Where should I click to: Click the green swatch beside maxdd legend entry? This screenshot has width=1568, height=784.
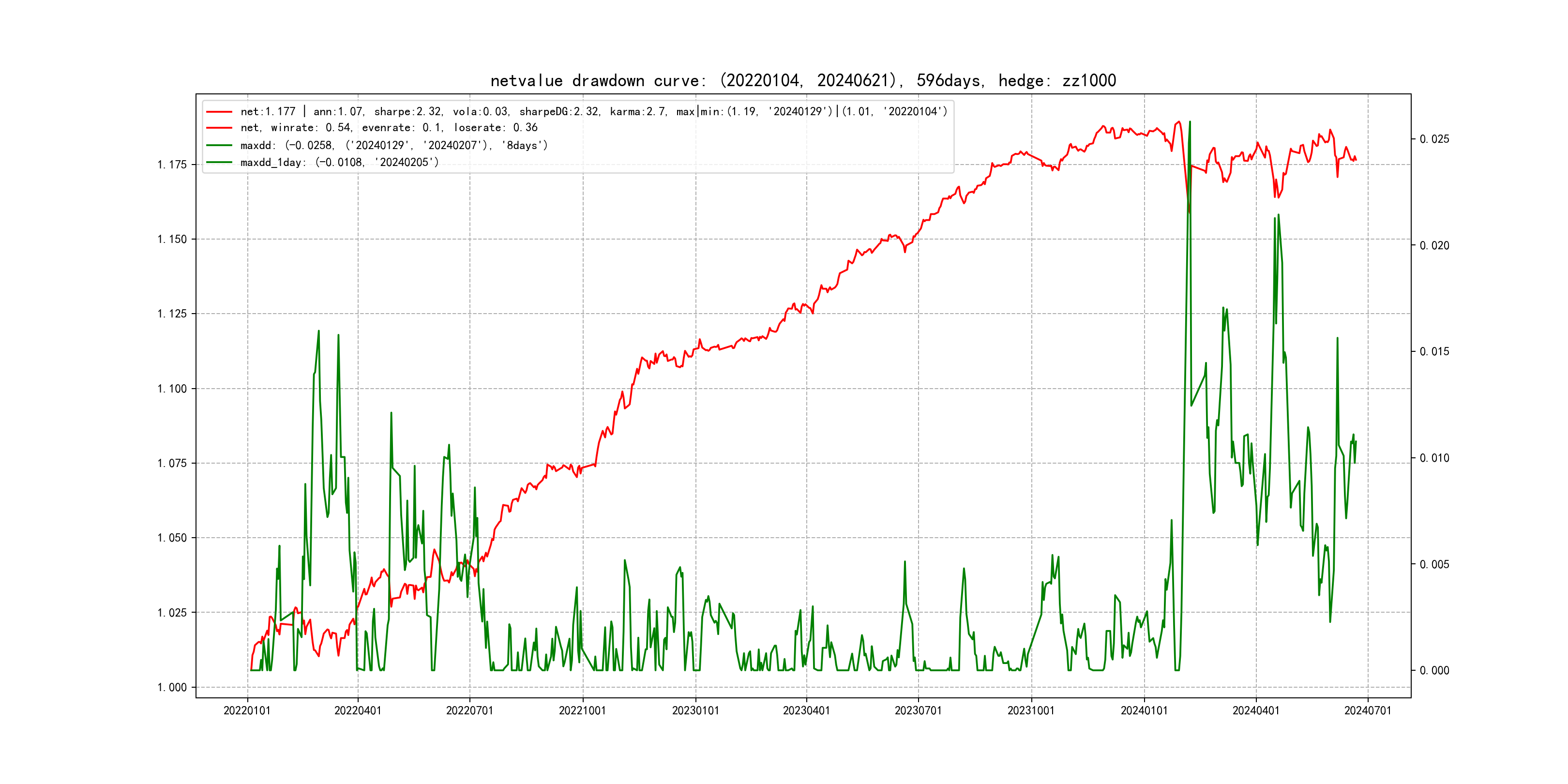pyautogui.click(x=219, y=146)
